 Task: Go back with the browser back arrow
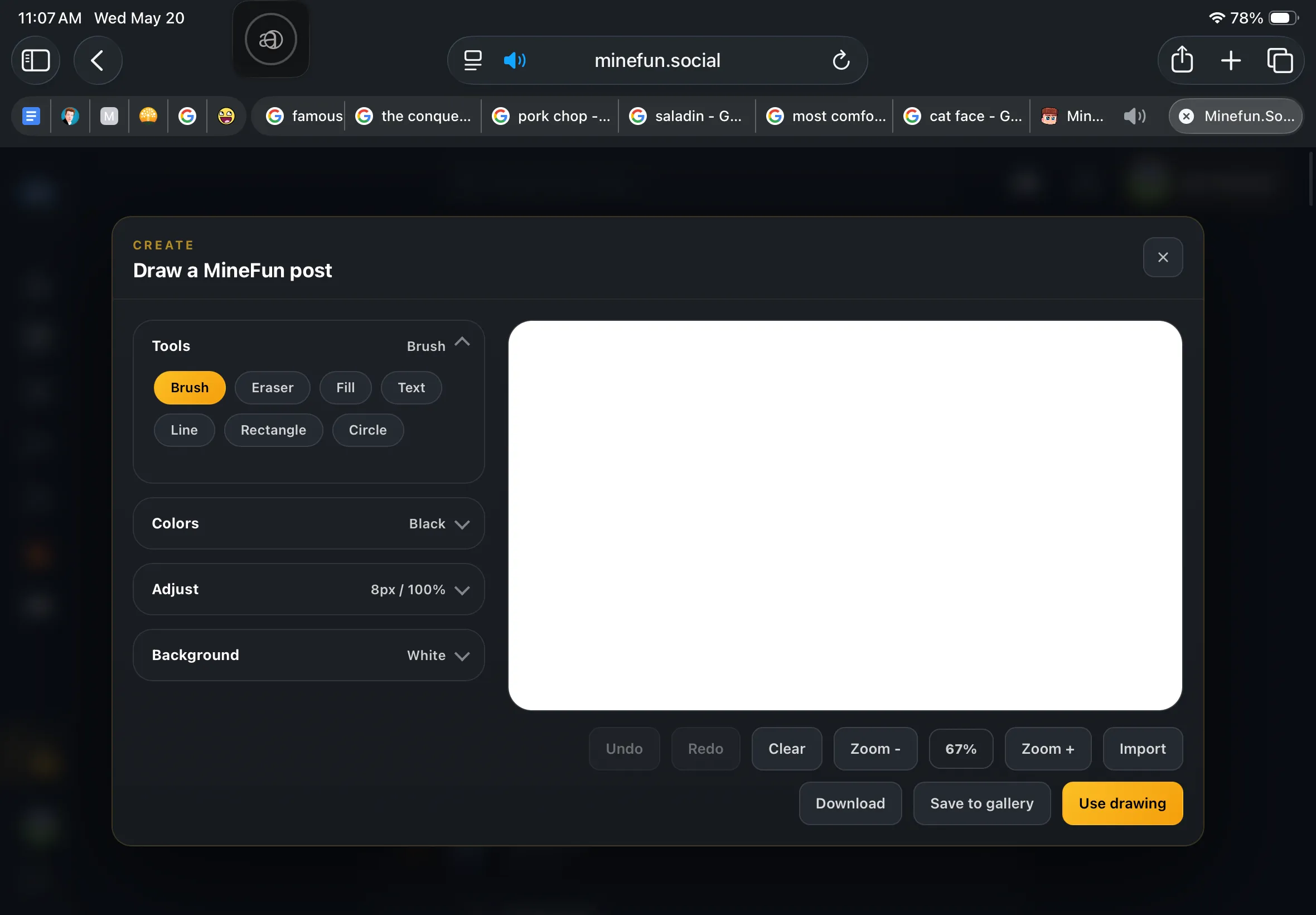click(98, 60)
